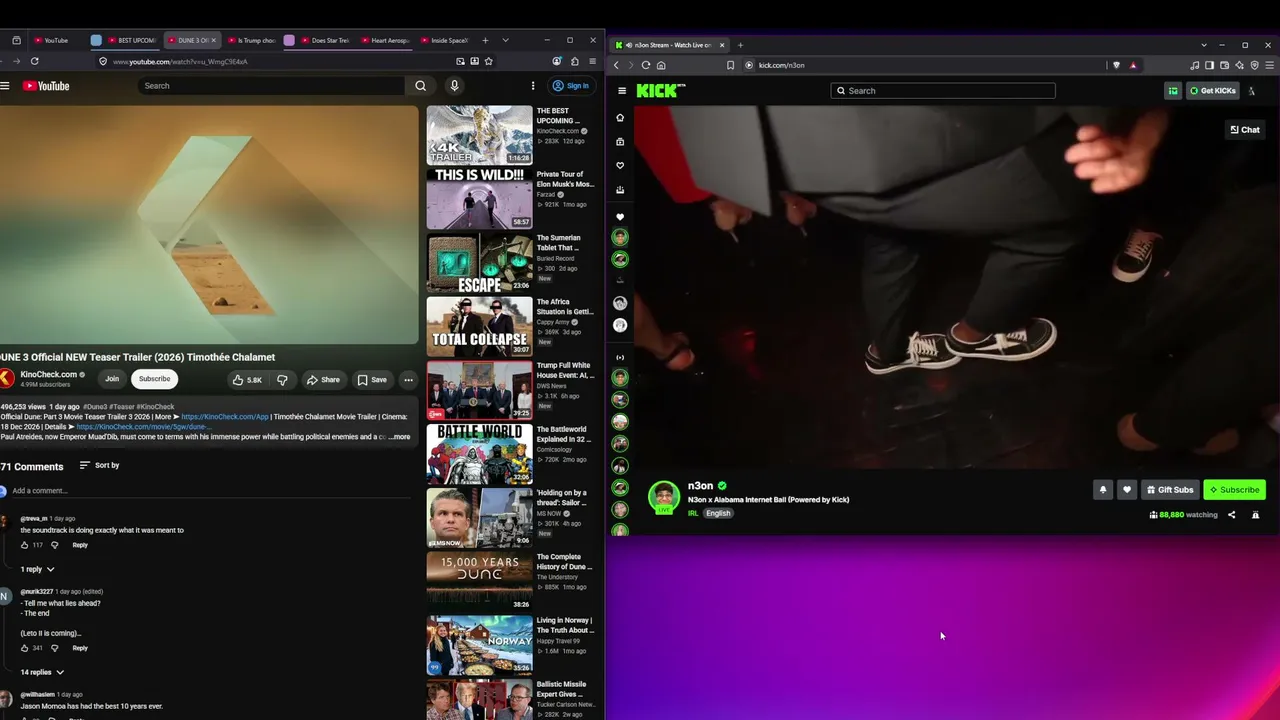This screenshot has height=720, width=1280.
Task: Expand 1 reply under treva_m comment
Action: coord(37,569)
